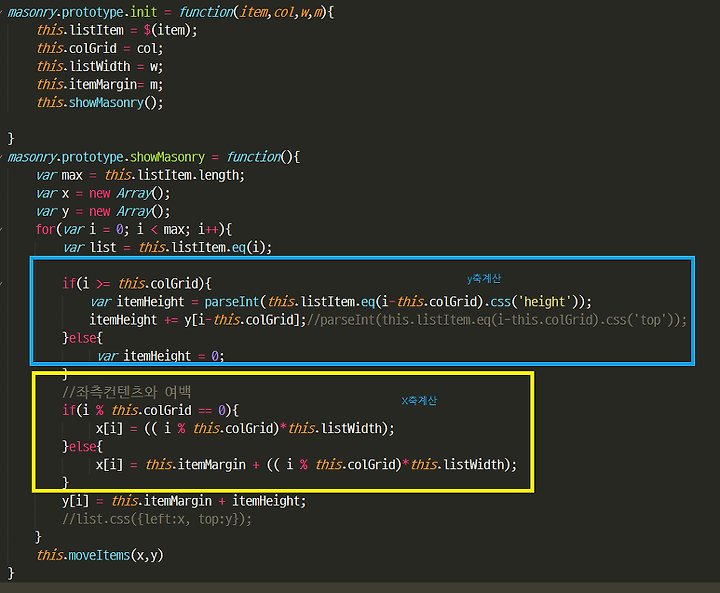The width and height of the screenshot is (720, 593).
Task: Click 'y[i] = this.itemMargin + itemHeight;'
Action: (184, 501)
